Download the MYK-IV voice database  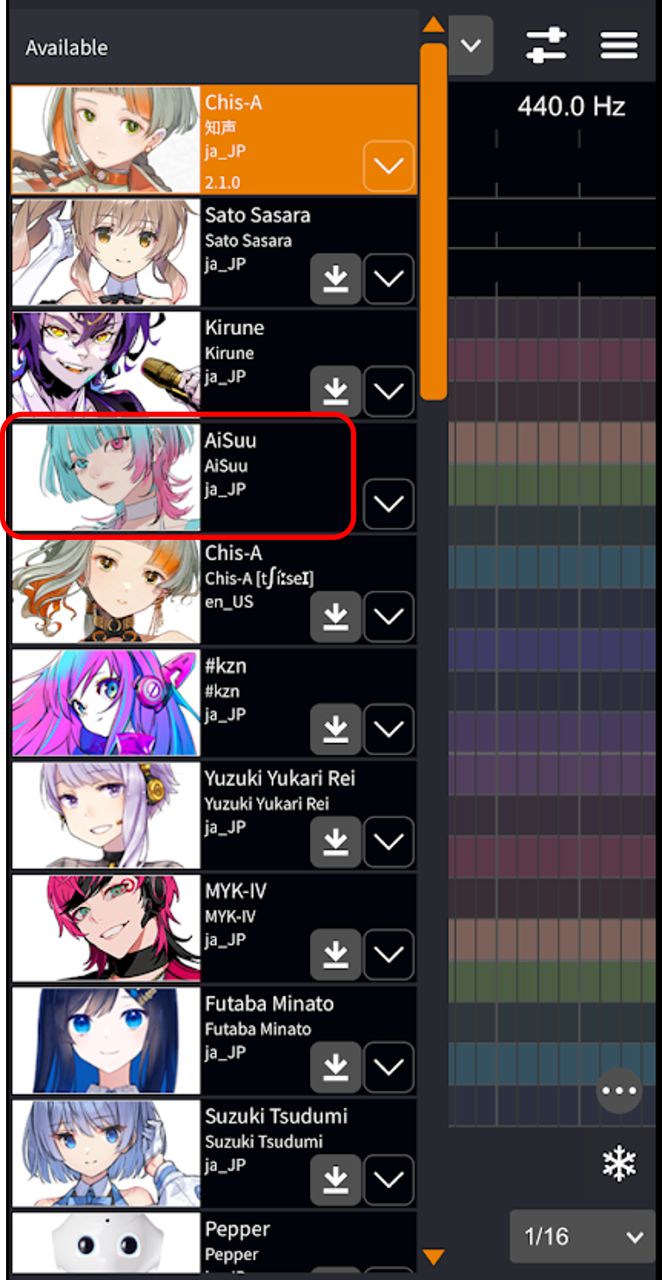pyautogui.click(x=335, y=955)
